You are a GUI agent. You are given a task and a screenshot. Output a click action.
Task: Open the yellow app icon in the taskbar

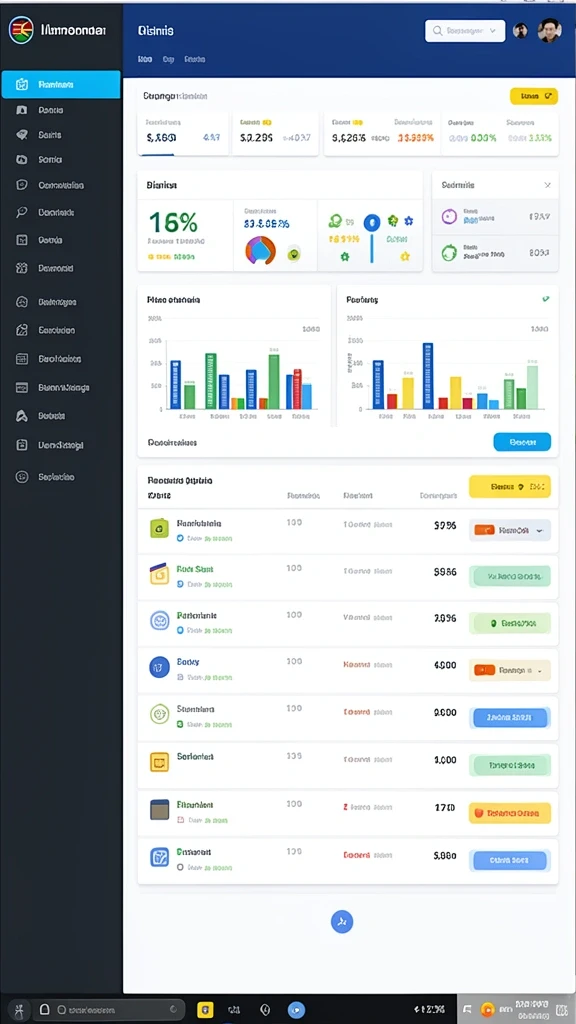click(205, 1009)
